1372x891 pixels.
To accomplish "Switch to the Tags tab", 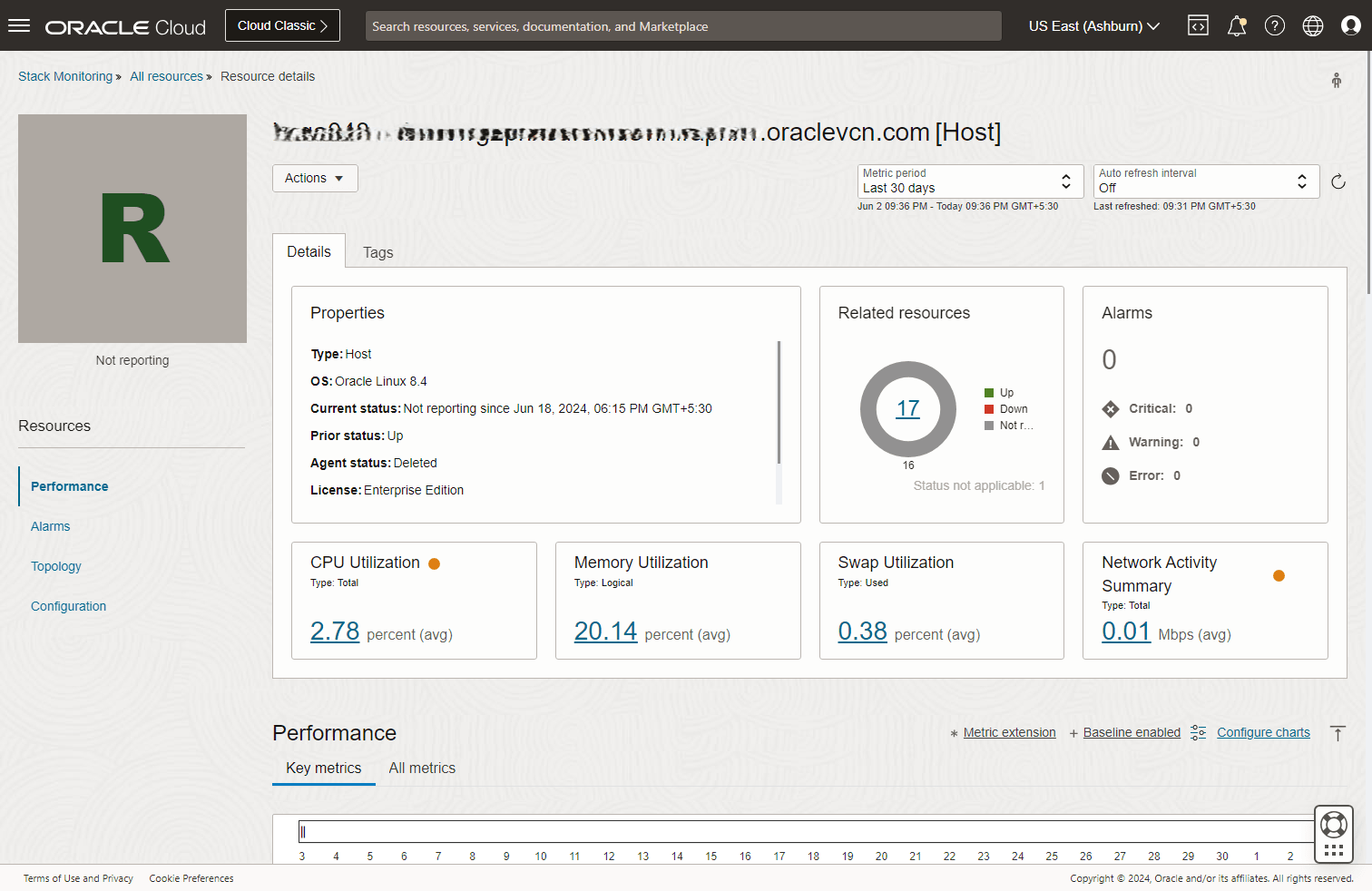I will coord(377,252).
